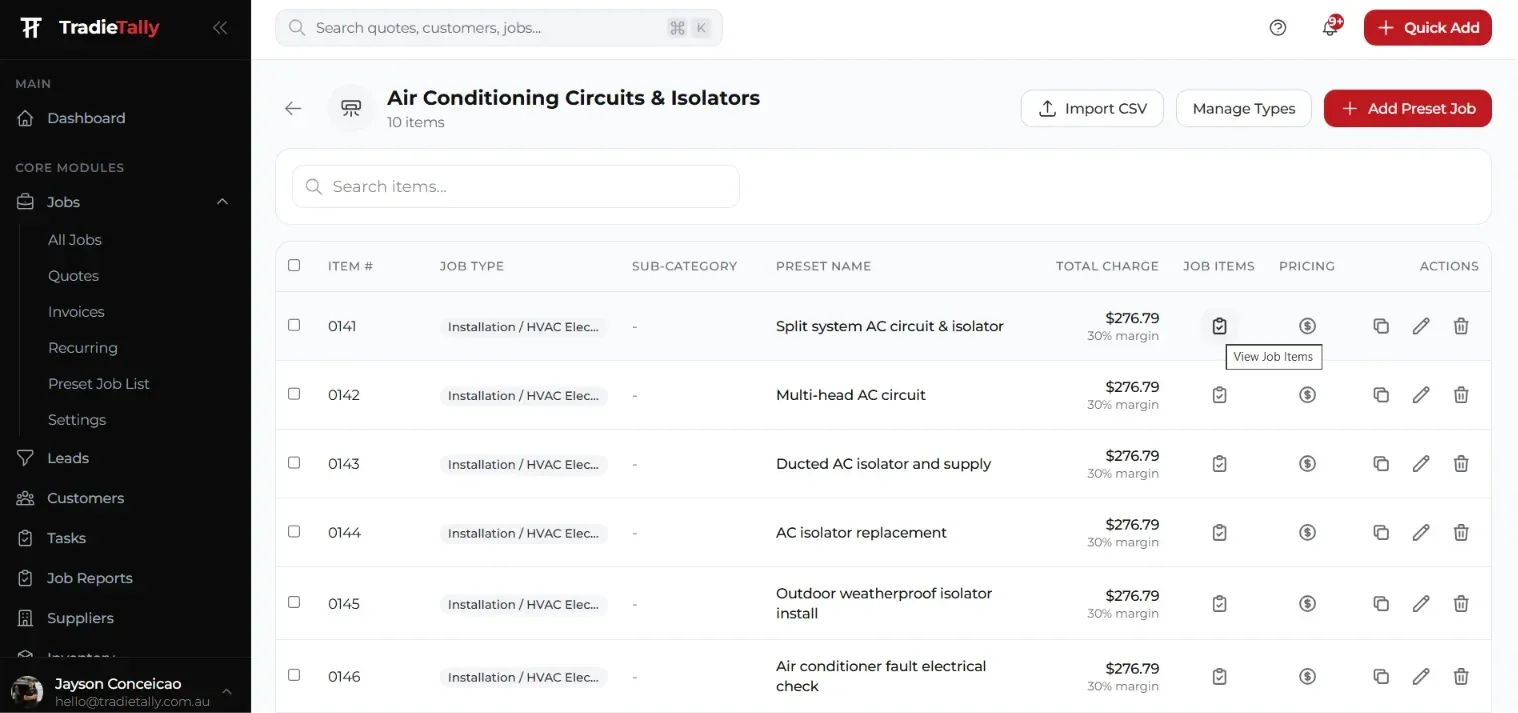Click Manage Types button

coord(1243,108)
